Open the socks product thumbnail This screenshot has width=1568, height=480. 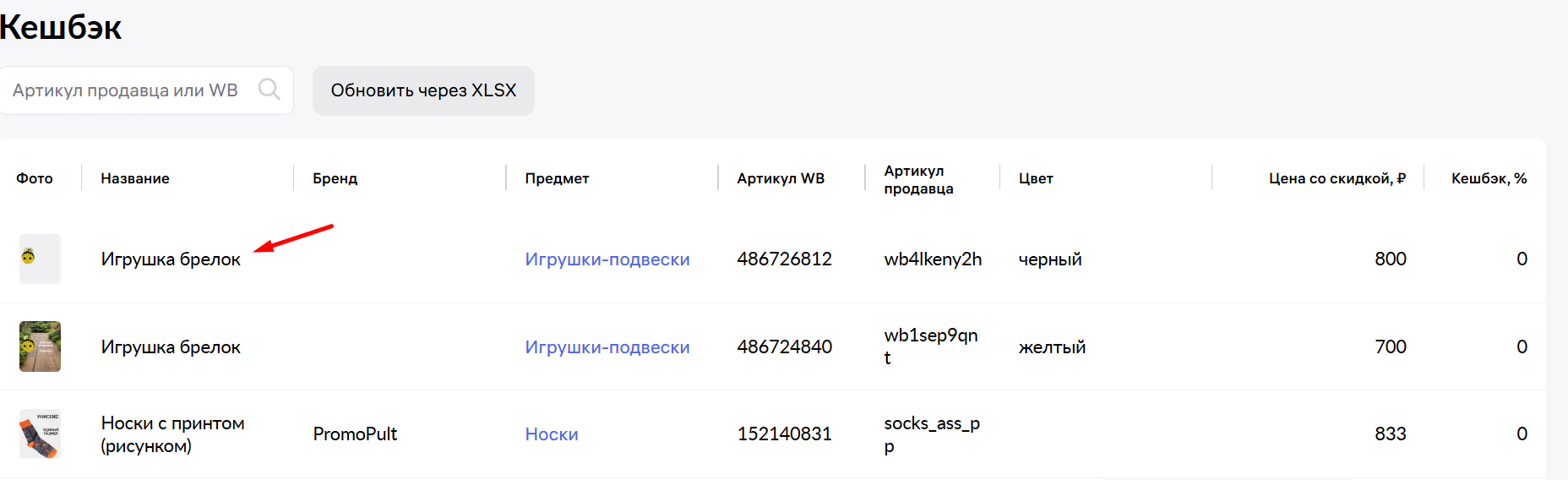pyautogui.click(x=40, y=434)
